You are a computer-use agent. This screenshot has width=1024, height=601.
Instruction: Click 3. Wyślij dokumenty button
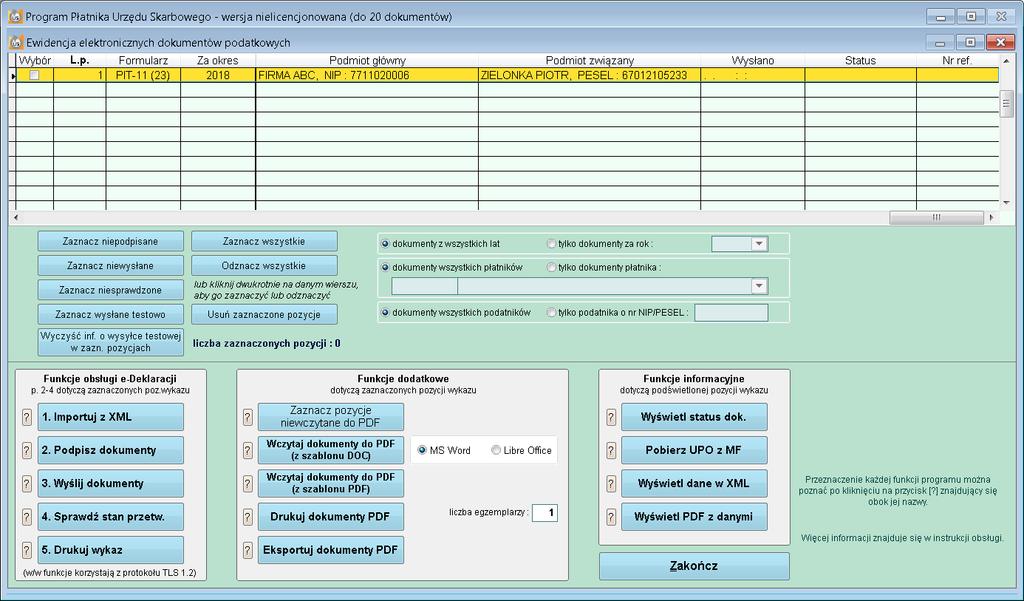(110, 483)
